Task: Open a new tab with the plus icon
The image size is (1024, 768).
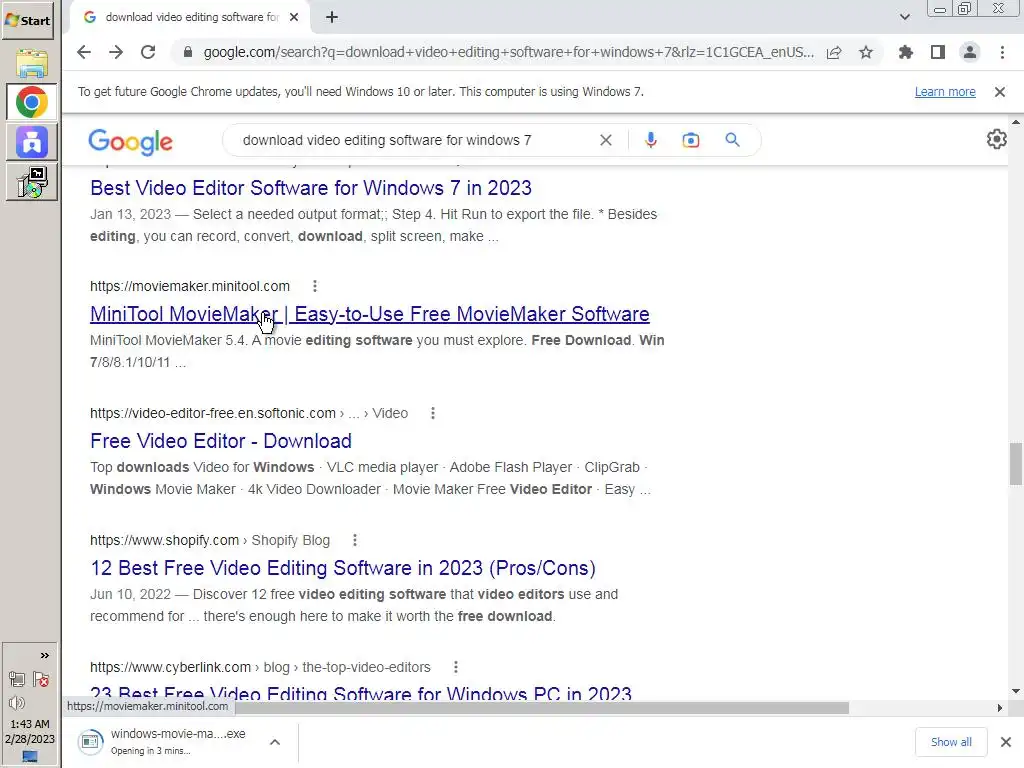Action: pyautogui.click(x=332, y=18)
